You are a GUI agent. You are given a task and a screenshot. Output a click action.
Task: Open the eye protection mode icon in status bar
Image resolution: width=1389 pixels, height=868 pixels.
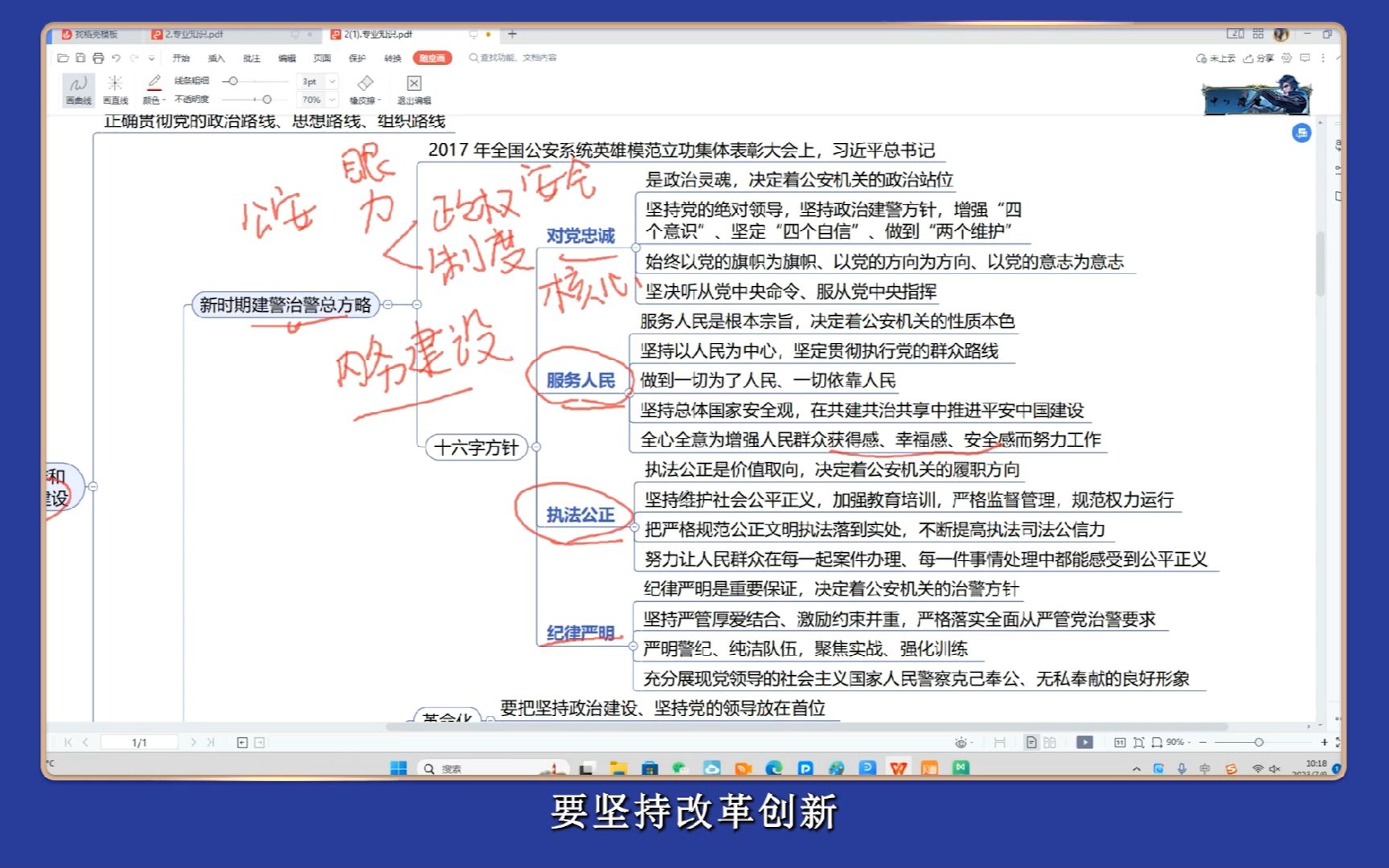point(961,743)
